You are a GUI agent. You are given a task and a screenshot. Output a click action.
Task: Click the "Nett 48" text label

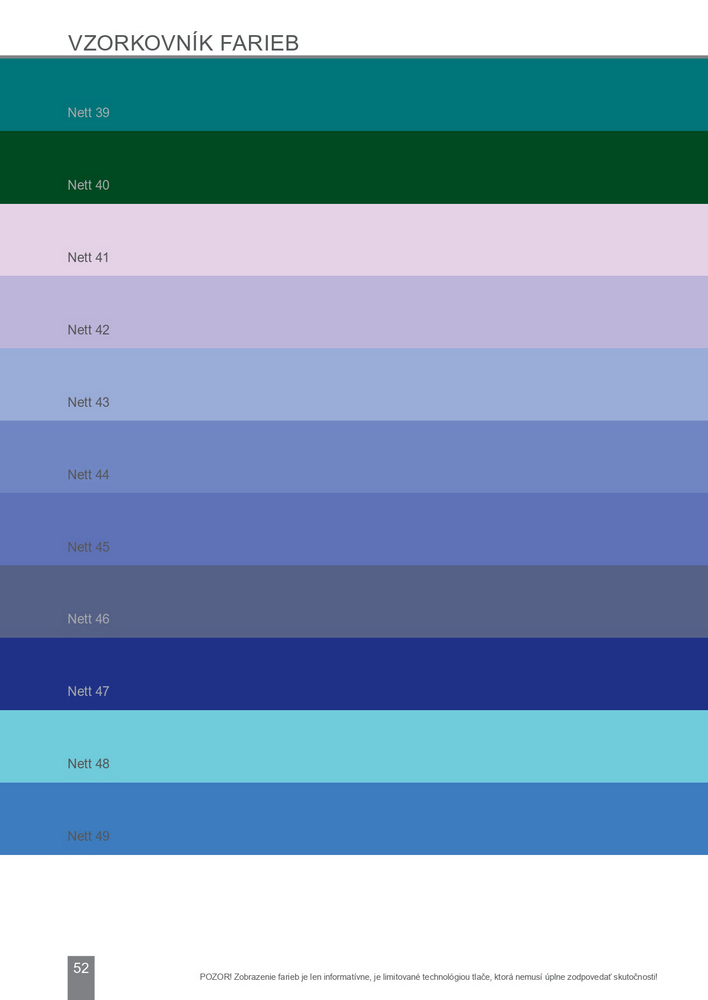click(x=88, y=764)
